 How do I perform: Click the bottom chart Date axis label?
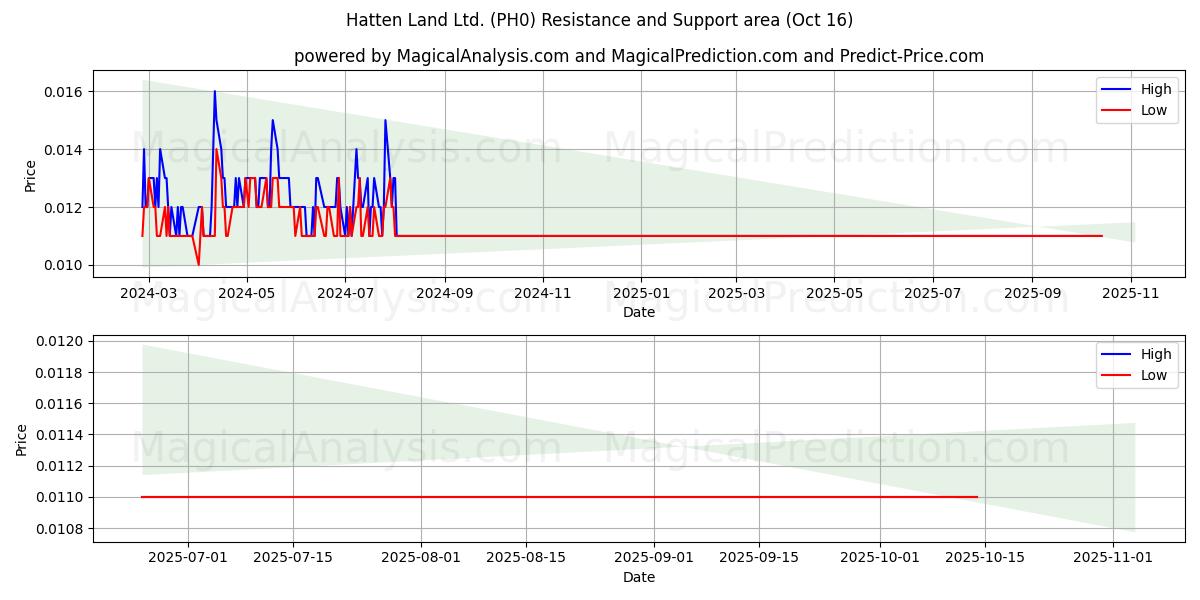(638, 577)
